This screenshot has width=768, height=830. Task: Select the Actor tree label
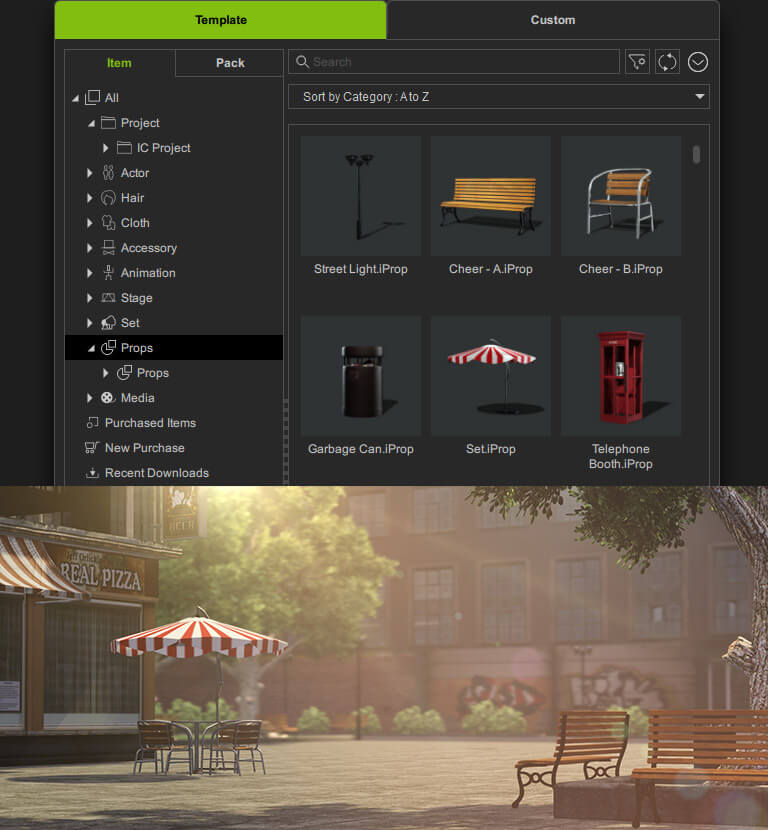135,173
